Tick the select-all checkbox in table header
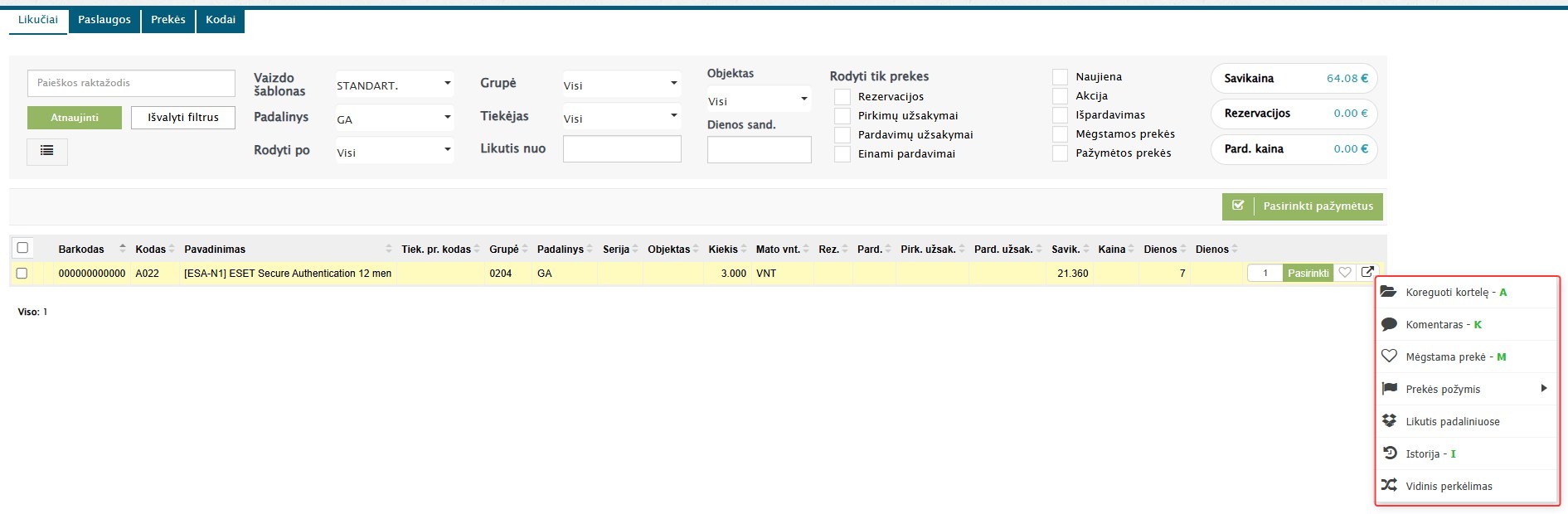 click(x=22, y=248)
